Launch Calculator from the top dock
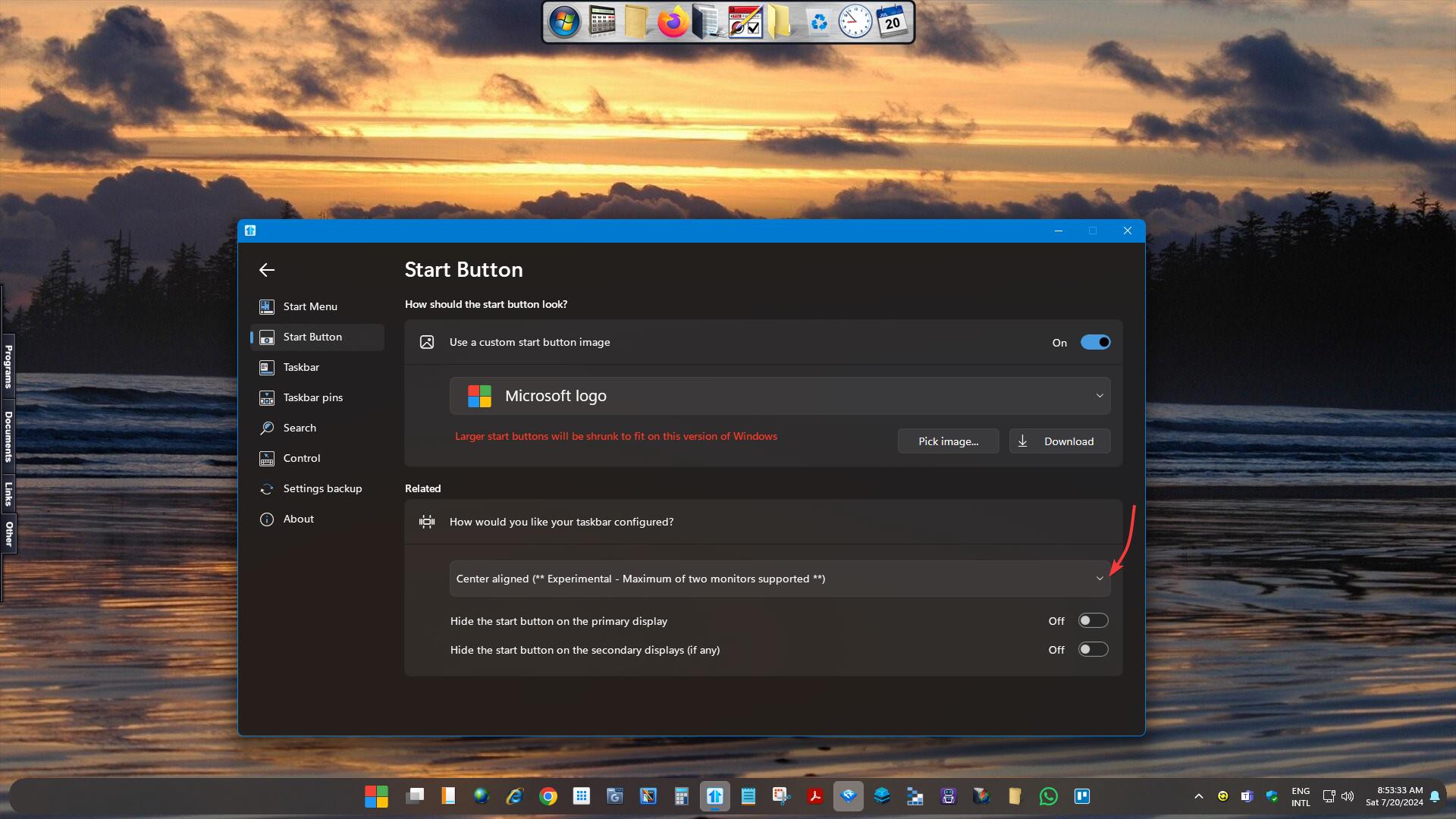Image resolution: width=1456 pixels, height=819 pixels. tap(602, 22)
